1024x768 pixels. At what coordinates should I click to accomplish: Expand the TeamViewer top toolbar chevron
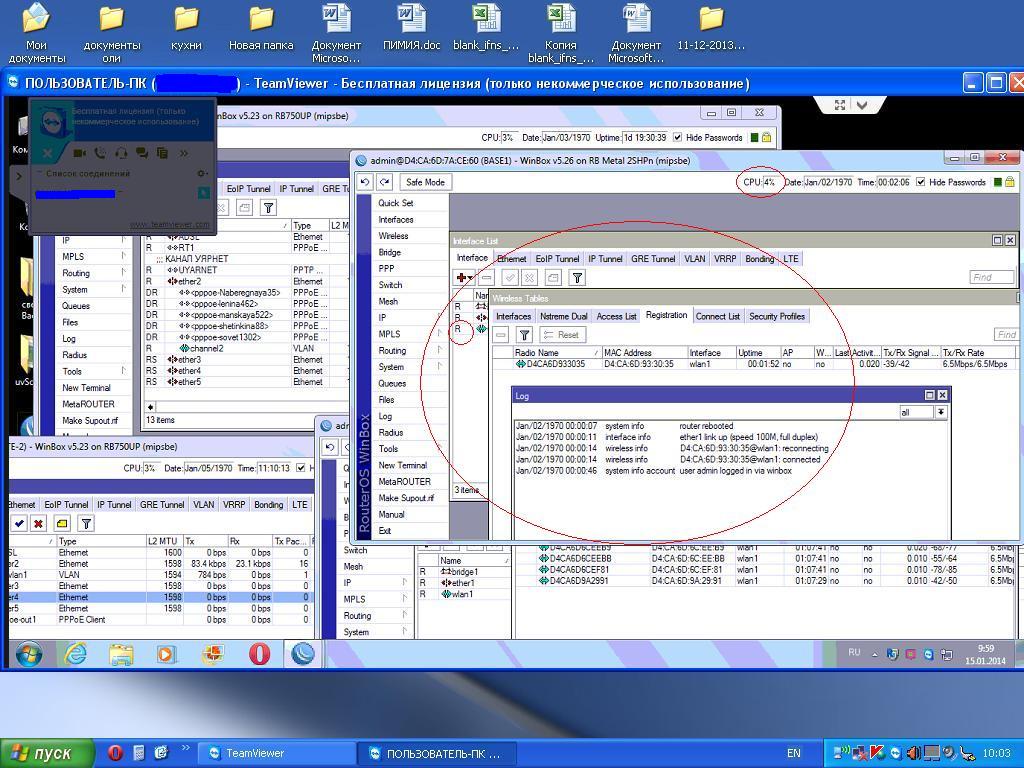(x=862, y=105)
